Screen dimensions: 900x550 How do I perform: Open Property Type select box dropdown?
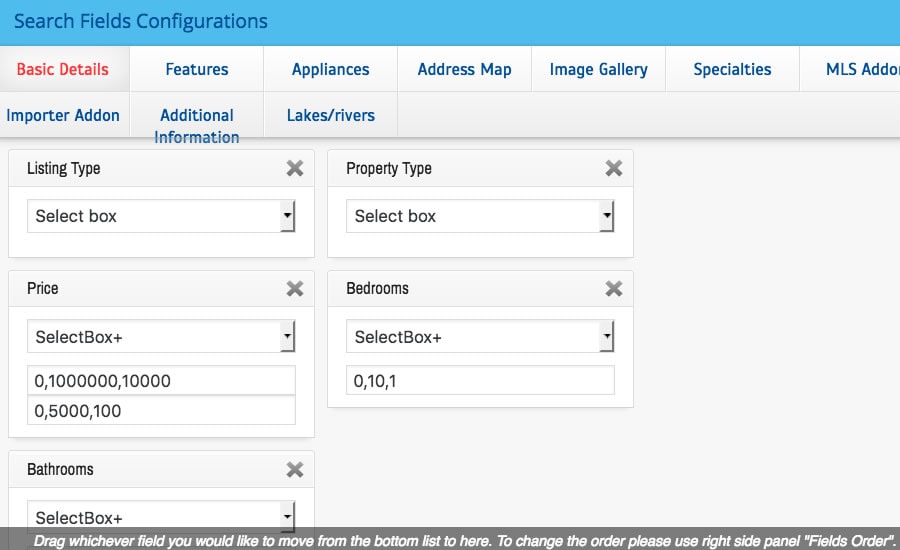(480, 216)
